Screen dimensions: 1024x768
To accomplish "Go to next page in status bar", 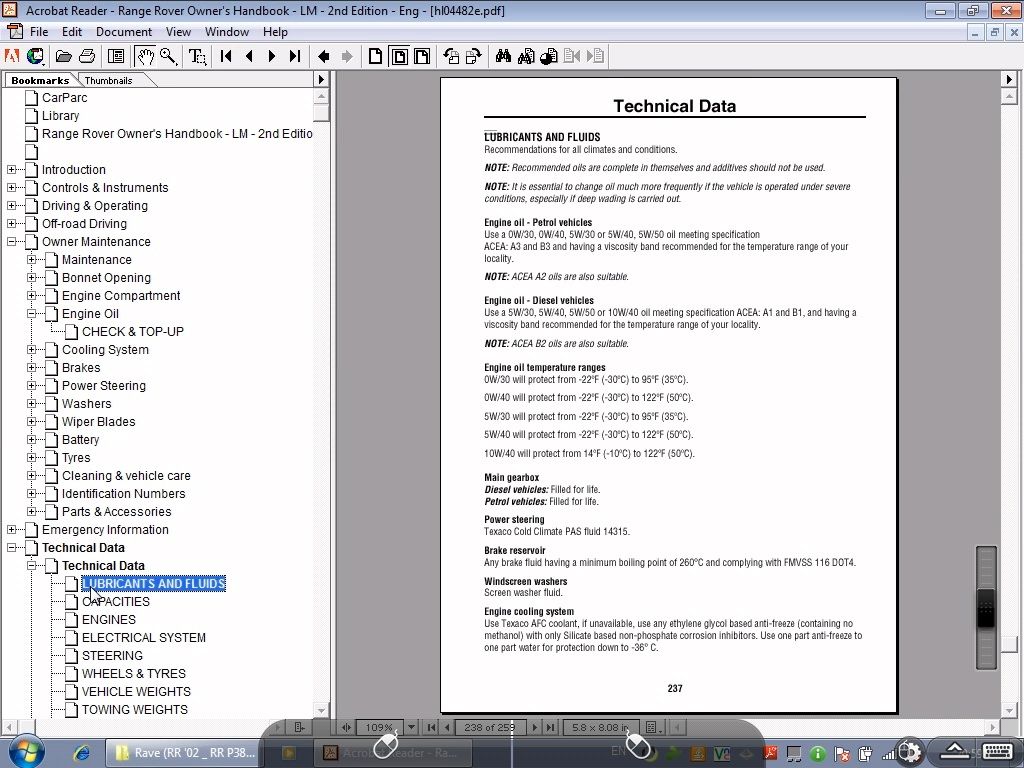I will tap(535, 727).
